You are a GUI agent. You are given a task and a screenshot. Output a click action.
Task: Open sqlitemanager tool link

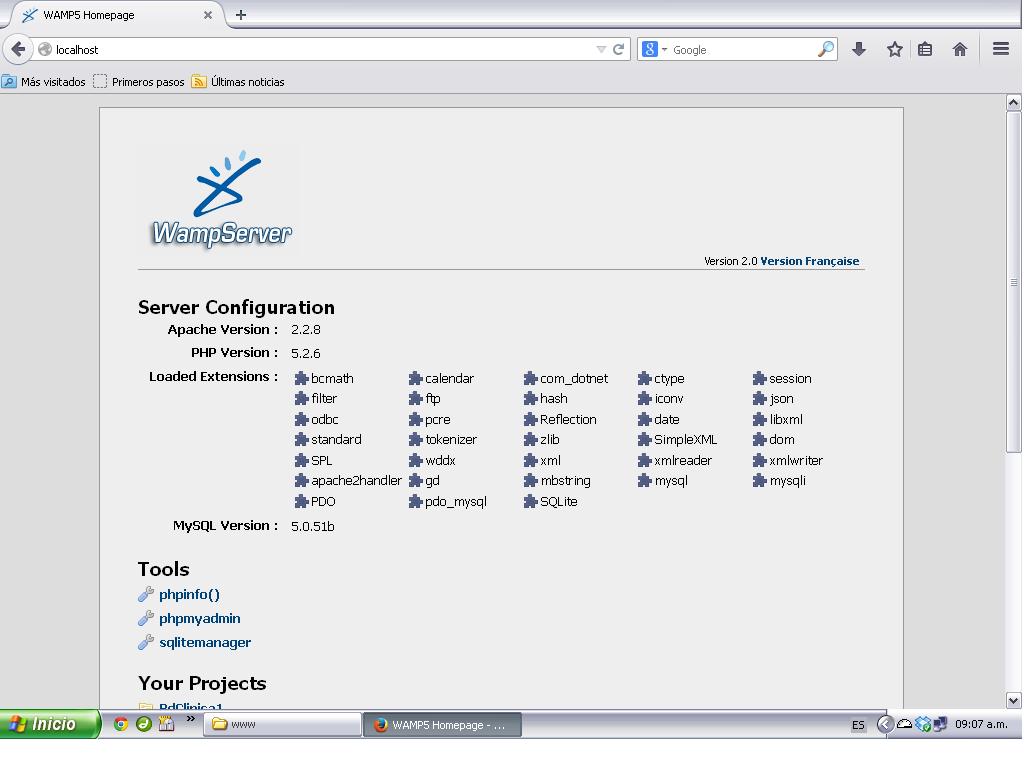205,643
